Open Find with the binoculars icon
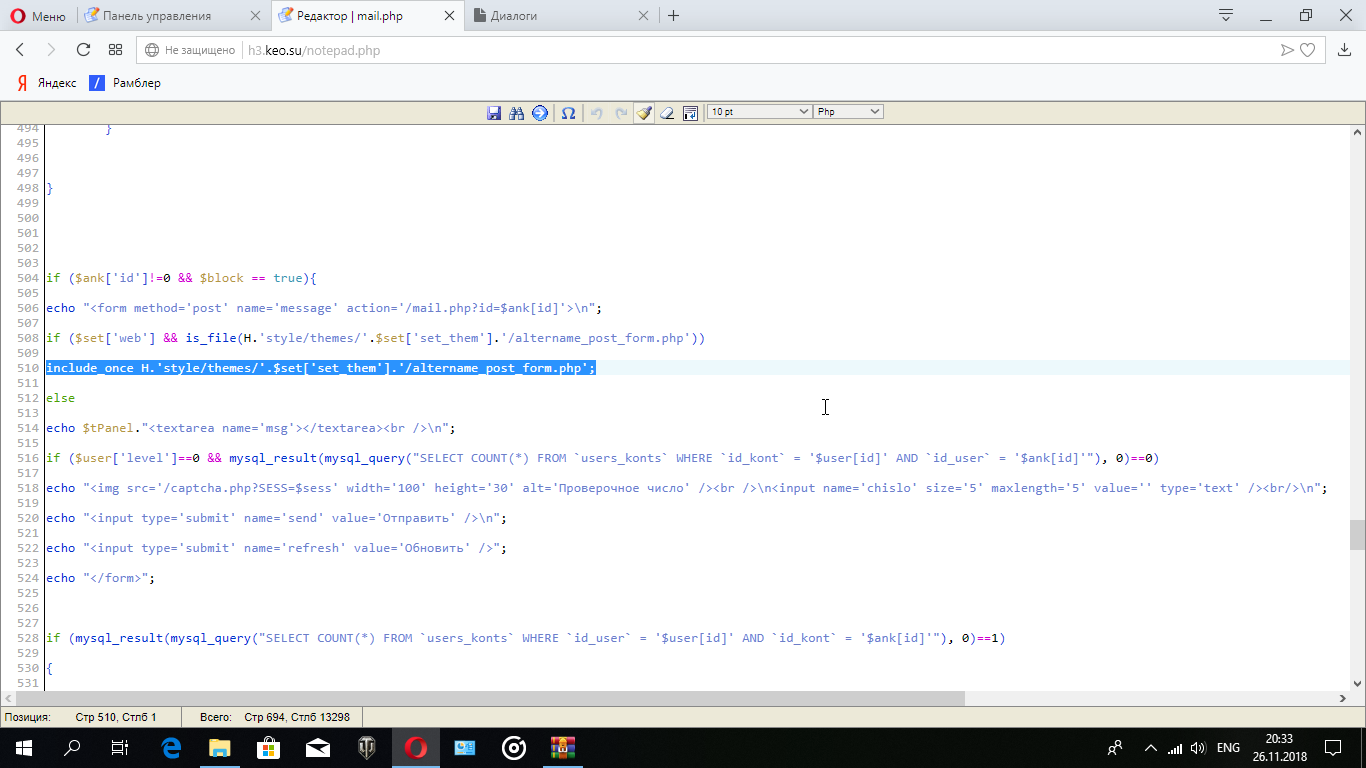Screen dimensions: 1366x768 [517, 113]
